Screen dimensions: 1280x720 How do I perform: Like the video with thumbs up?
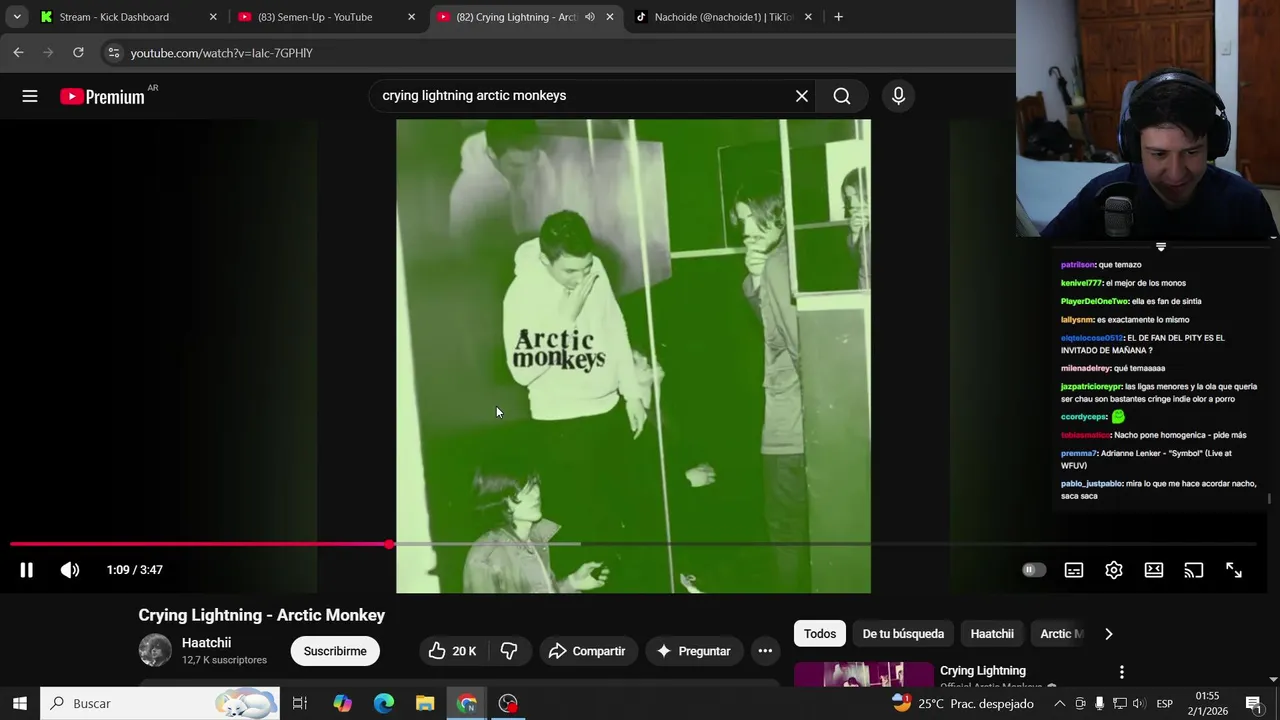452,651
